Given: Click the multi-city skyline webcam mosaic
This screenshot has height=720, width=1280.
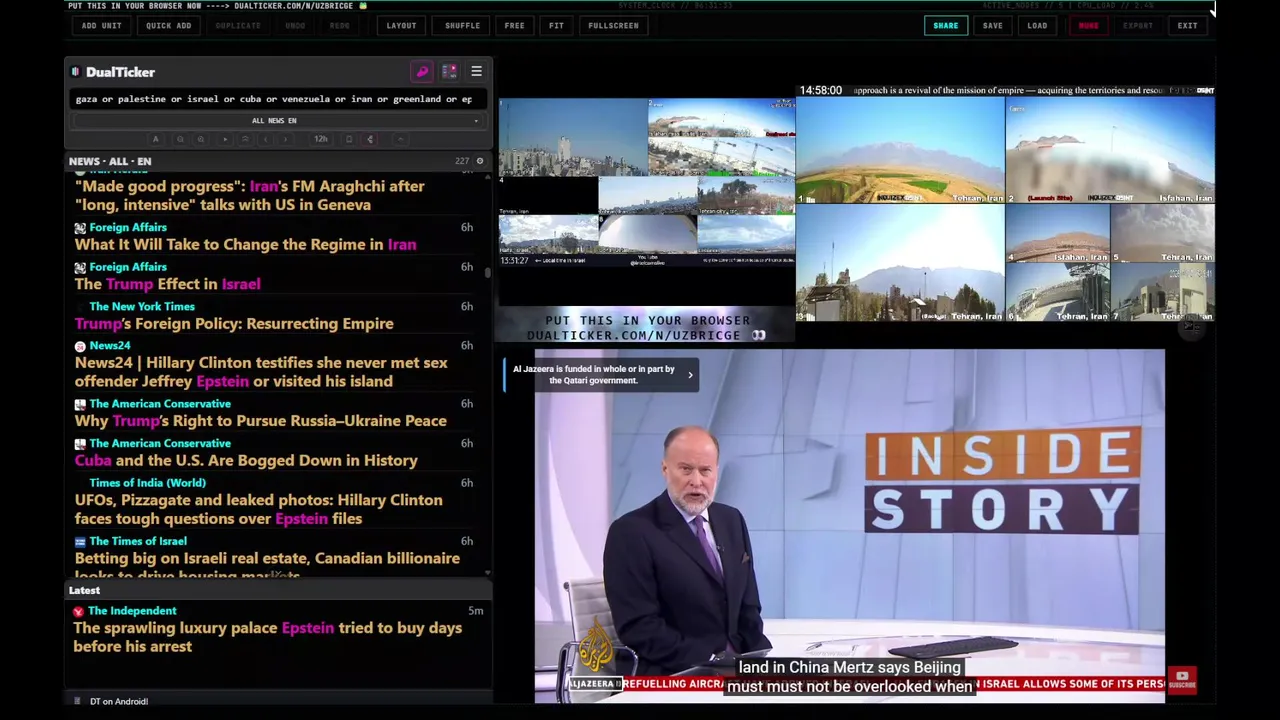Looking at the screenshot, I should pyautogui.click(x=647, y=182).
